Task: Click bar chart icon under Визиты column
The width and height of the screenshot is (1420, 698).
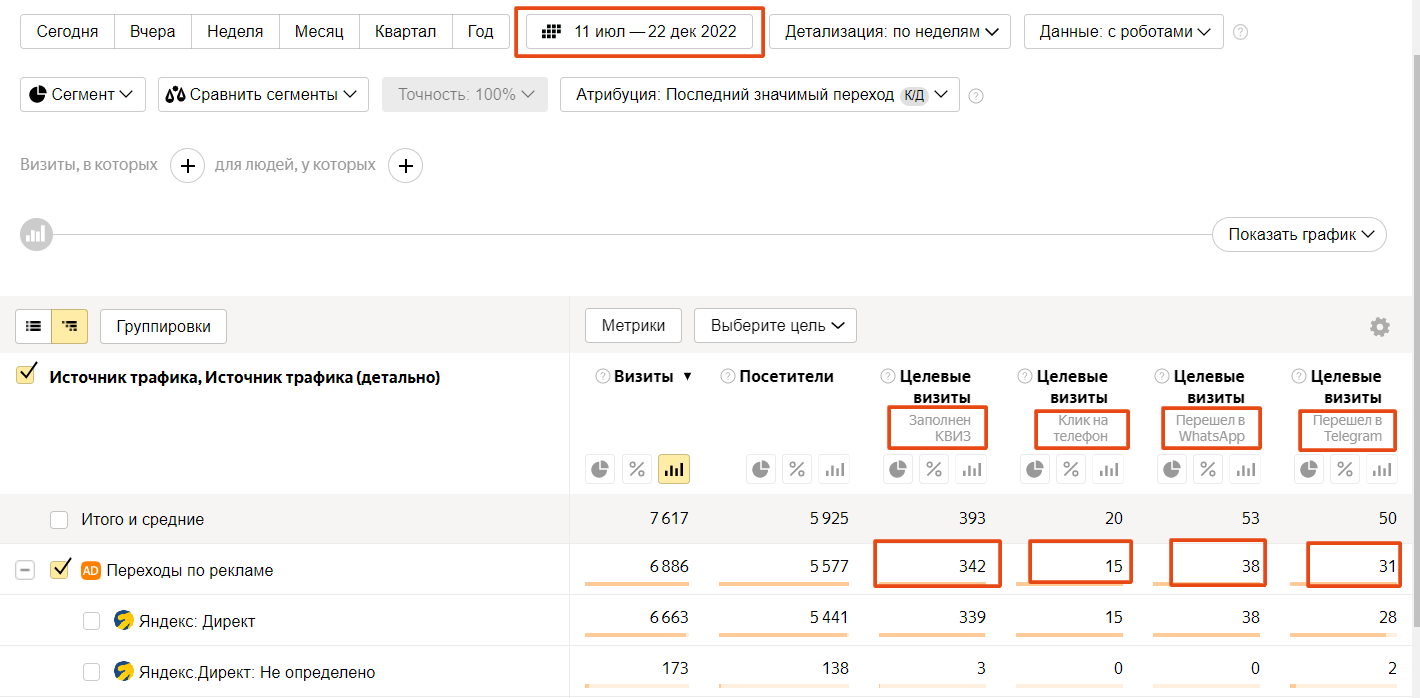Action: [x=674, y=468]
